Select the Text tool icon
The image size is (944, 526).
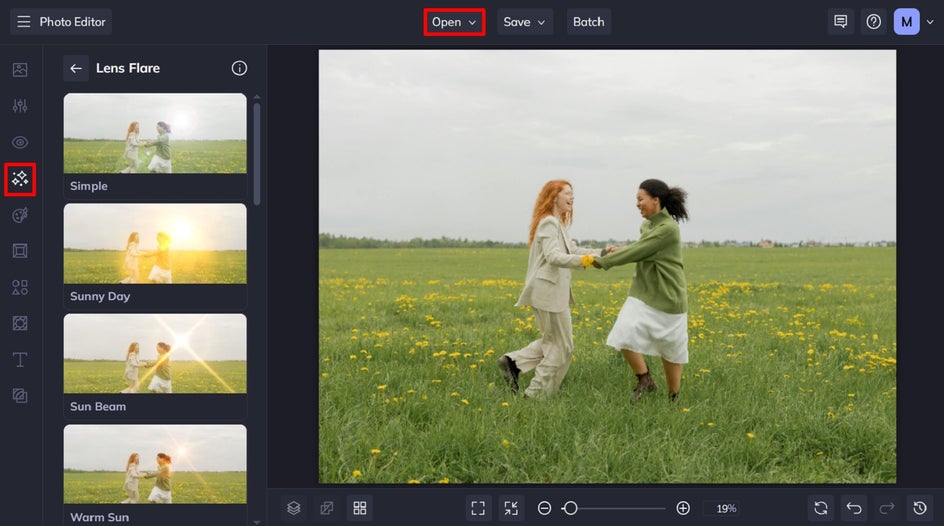point(20,359)
